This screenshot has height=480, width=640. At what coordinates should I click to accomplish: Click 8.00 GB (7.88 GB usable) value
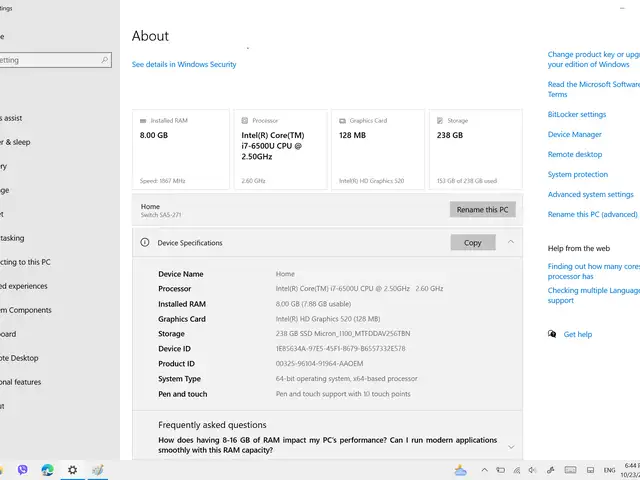pos(313,304)
